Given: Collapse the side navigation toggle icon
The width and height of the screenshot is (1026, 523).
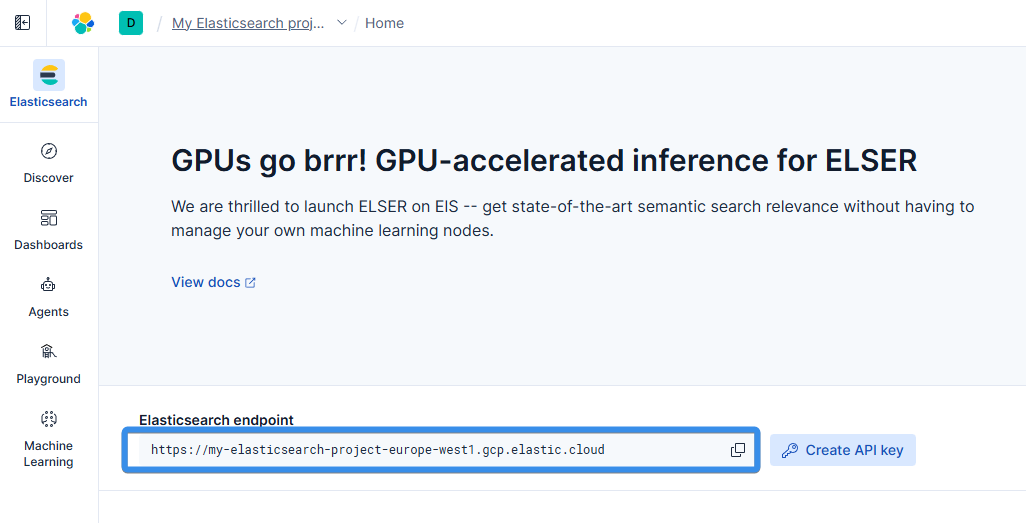Looking at the screenshot, I should 22,23.
